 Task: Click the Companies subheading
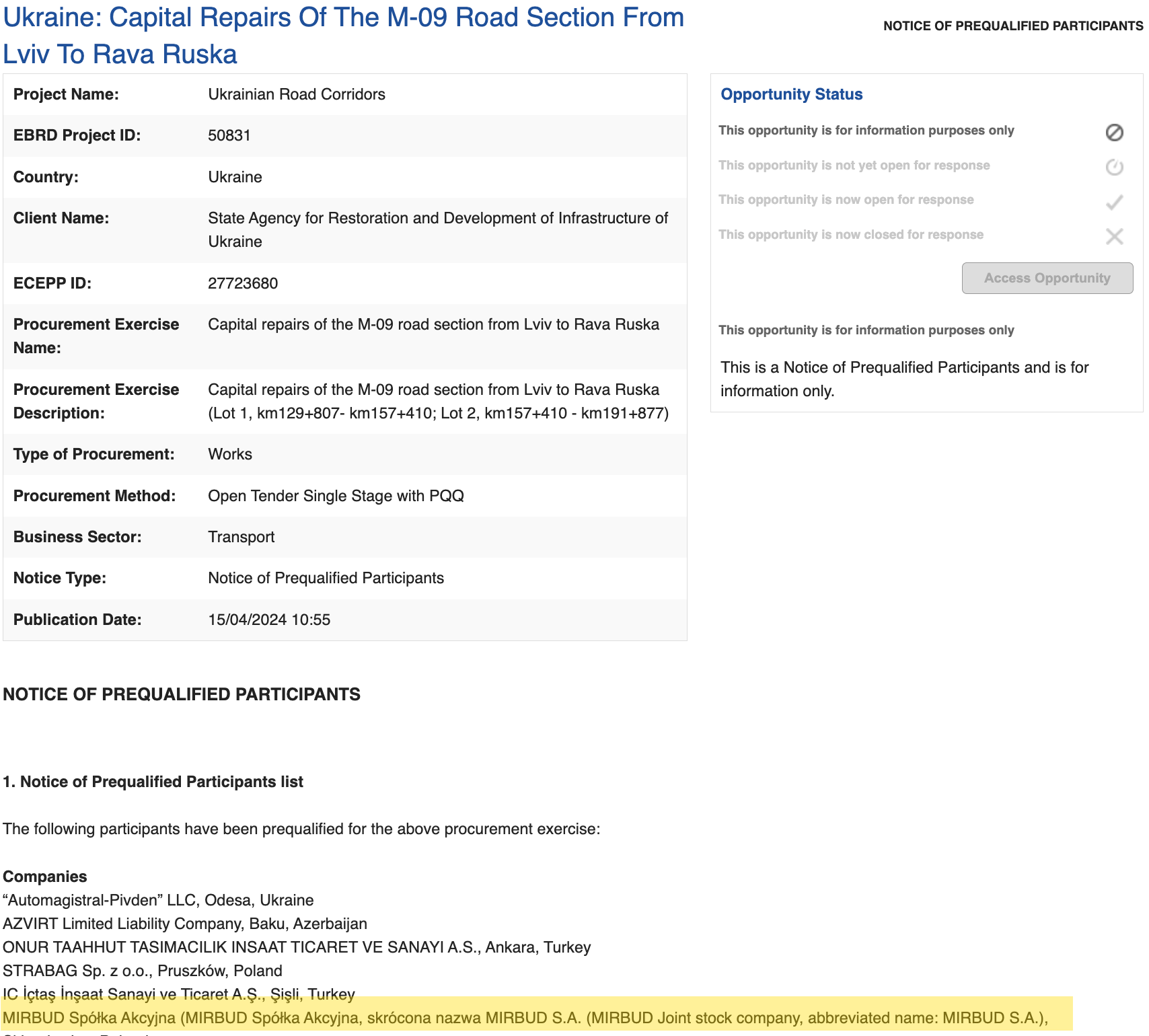[45, 877]
